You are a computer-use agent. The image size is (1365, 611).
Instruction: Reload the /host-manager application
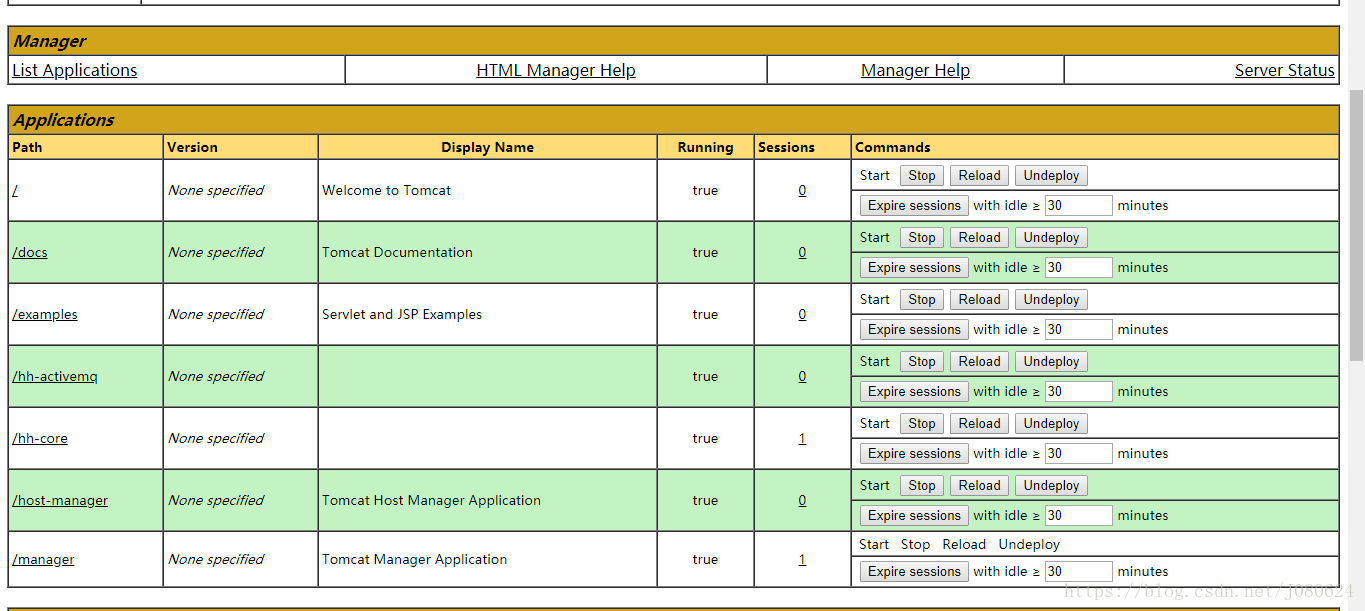pyautogui.click(x=979, y=486)
